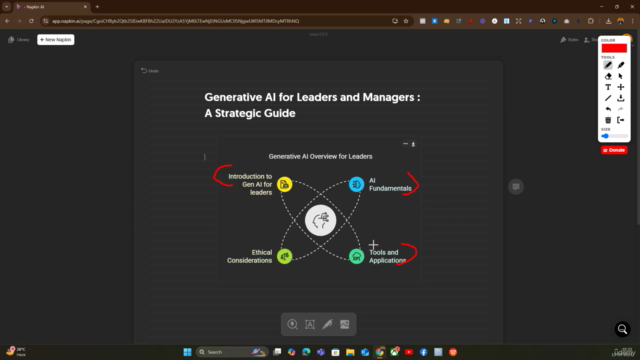Open the red color swatch picker
Viewport: 640px width, 360px height.
614,48
